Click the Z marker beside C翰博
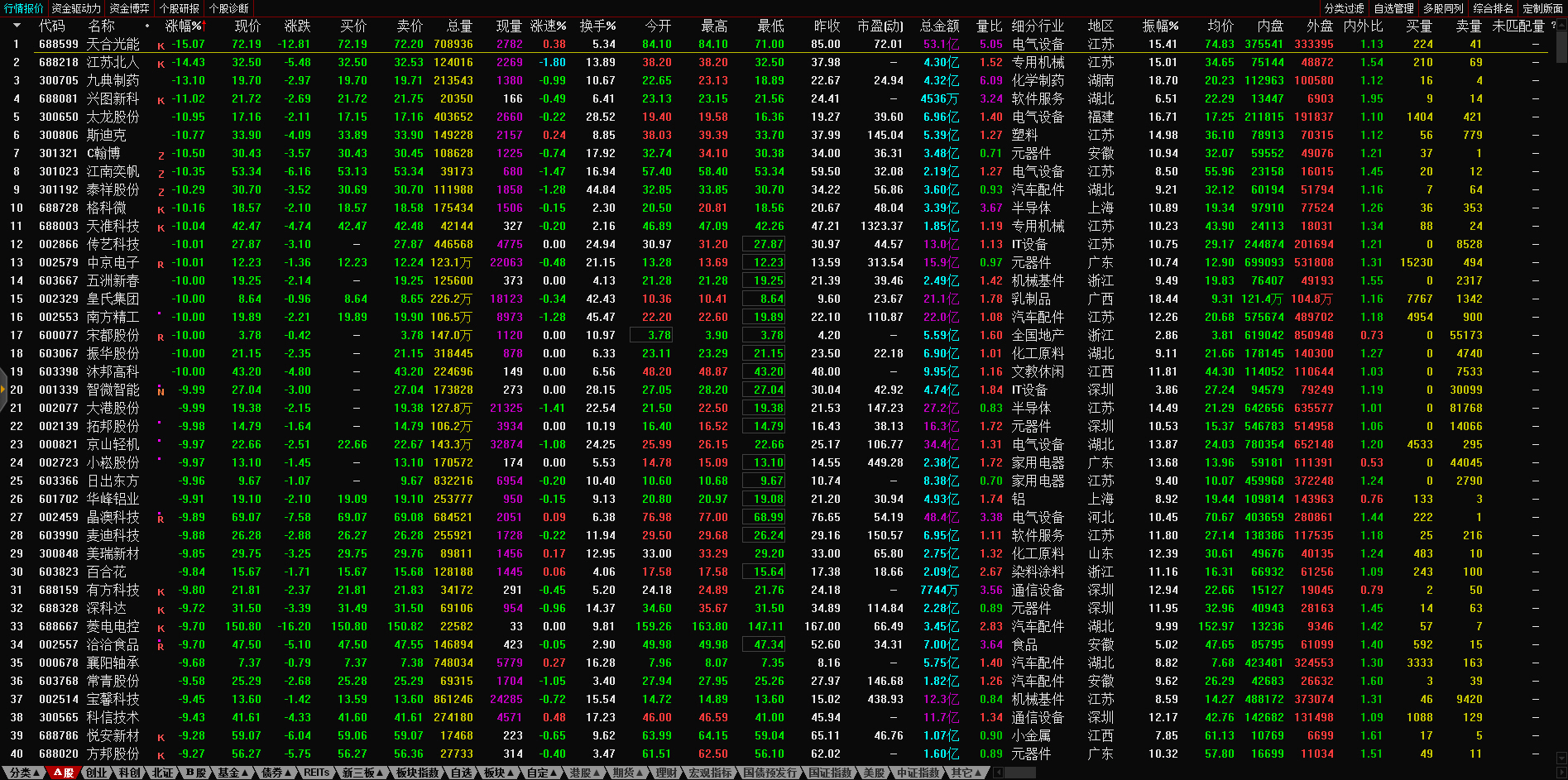 click(161, 155)
